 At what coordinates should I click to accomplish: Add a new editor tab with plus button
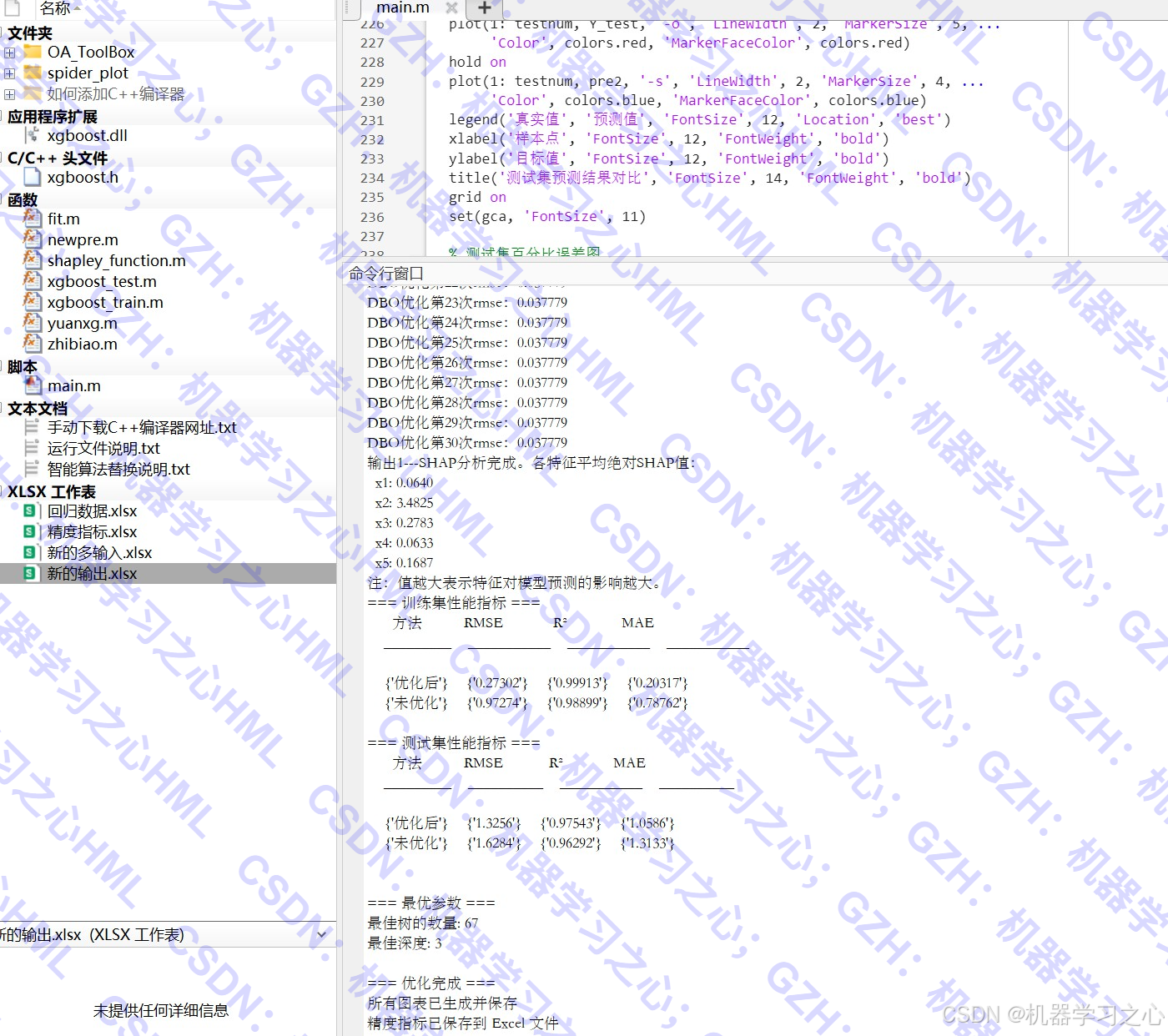point(484,8)
